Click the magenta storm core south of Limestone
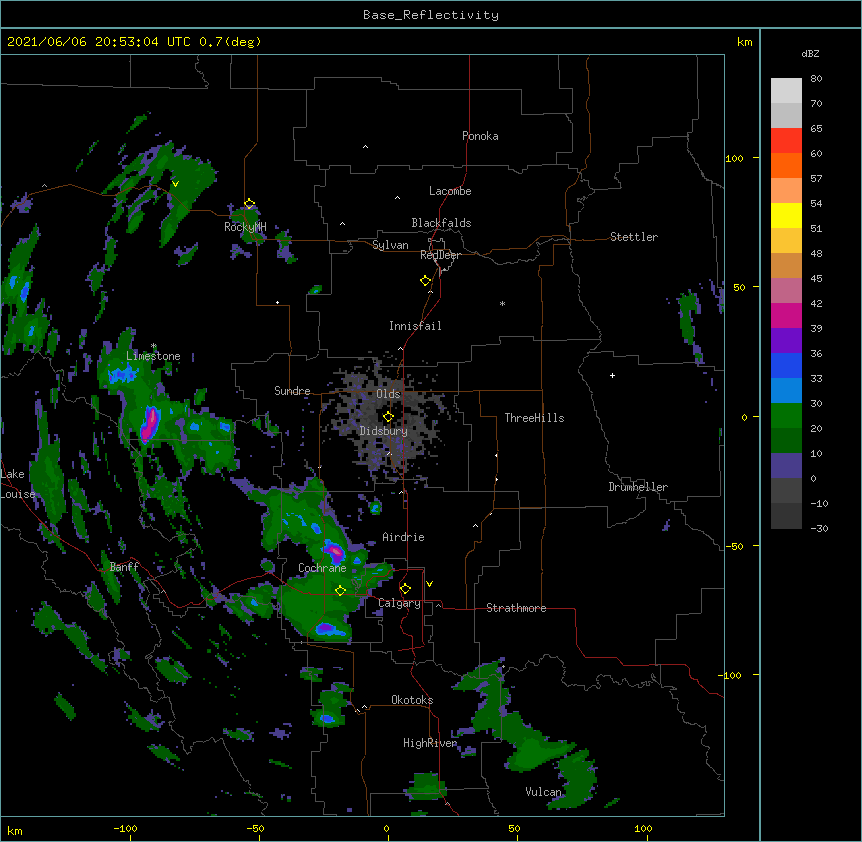 [150, 424]
